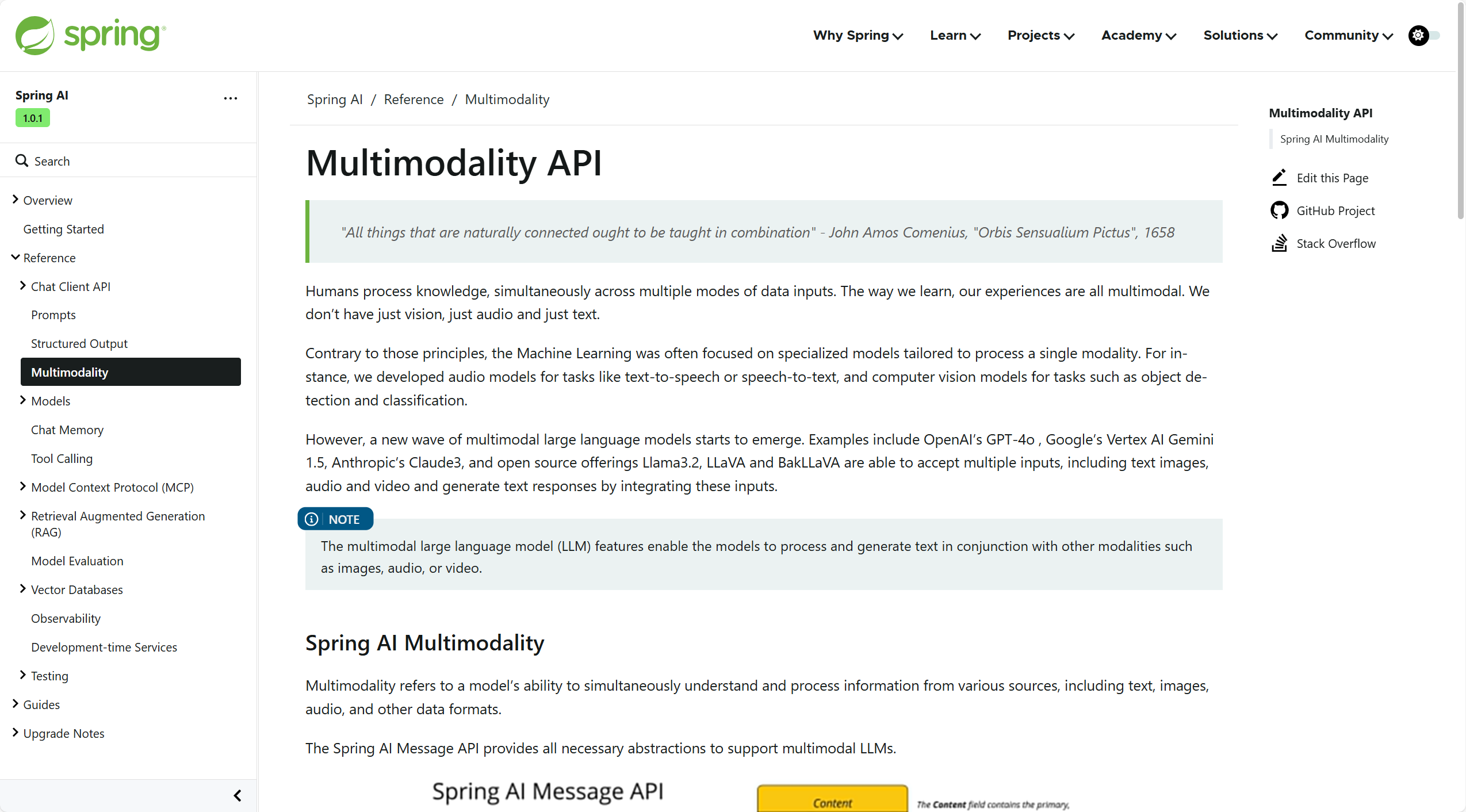The height and width of the screenshot is (812, 1466).
Task: Expand the Overview section chevron
Action: [x=16, y=200]
